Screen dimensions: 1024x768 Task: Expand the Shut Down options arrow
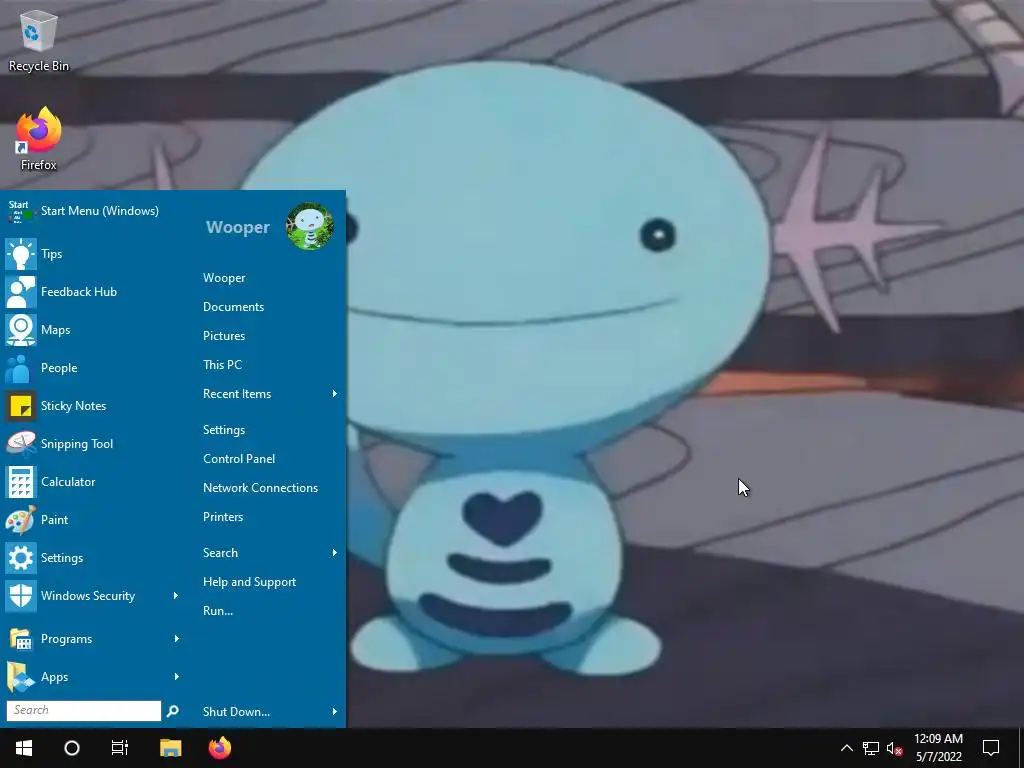point(334,711)
